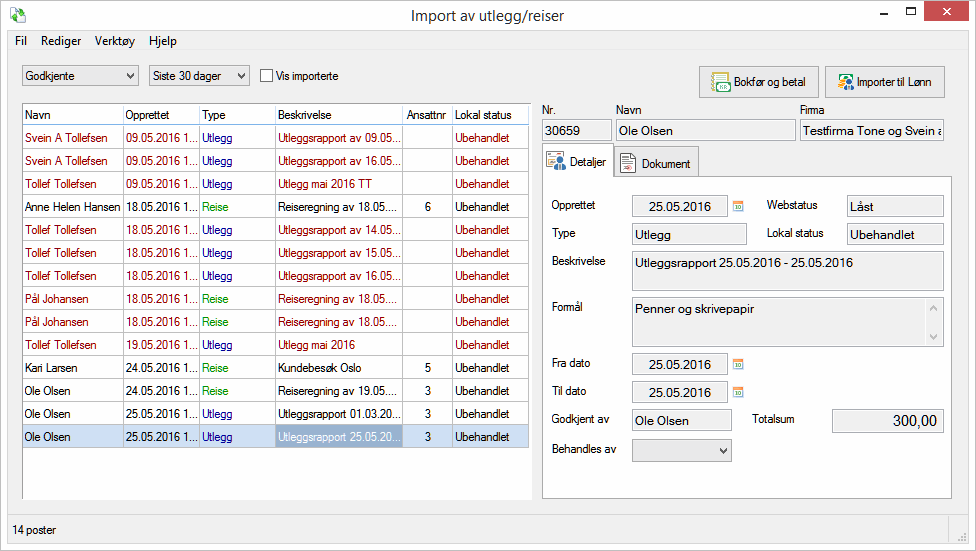Click the app icon in title bar

[17, 16]
